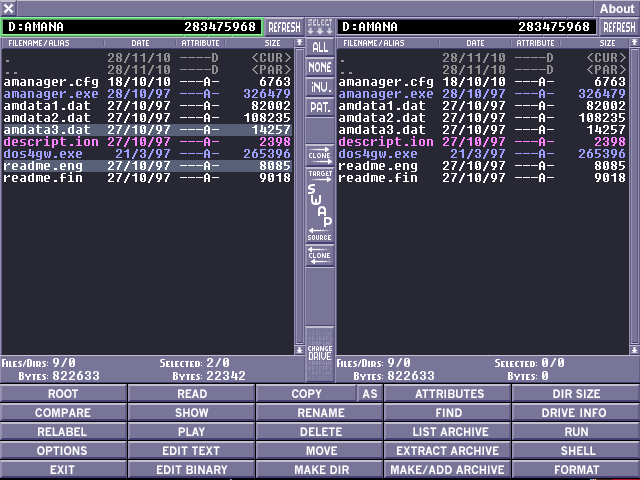
Task: Click the SWAP panels control
Action: (x=320, y=205)
